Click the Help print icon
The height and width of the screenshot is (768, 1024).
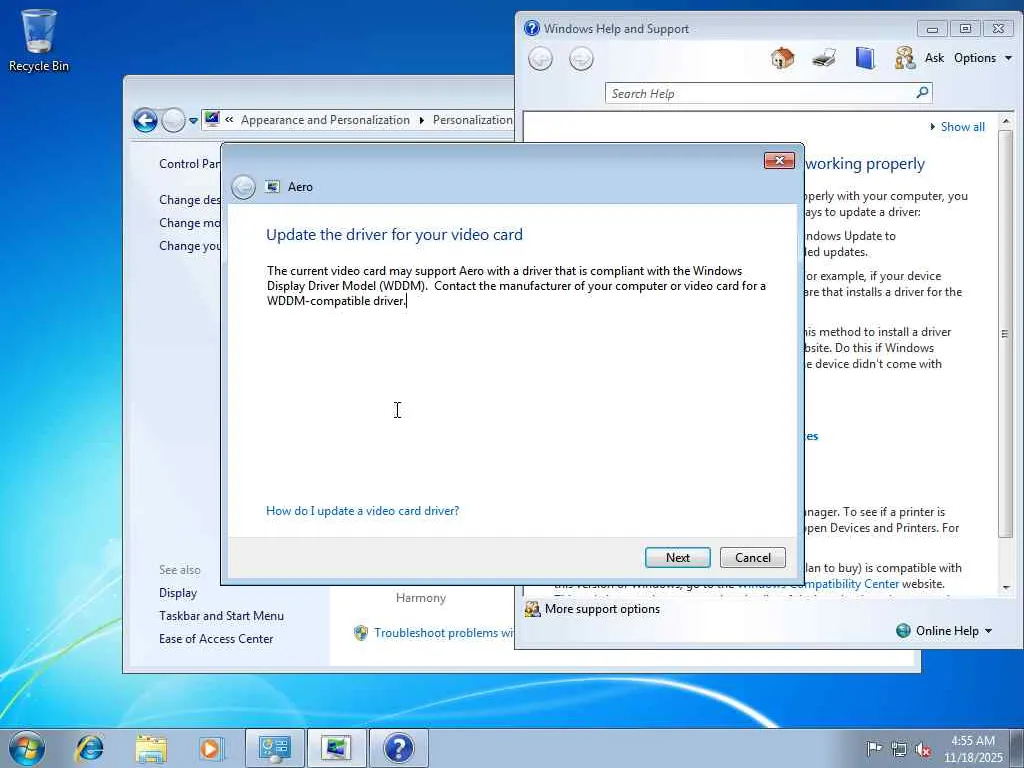(x=824, y=58)
